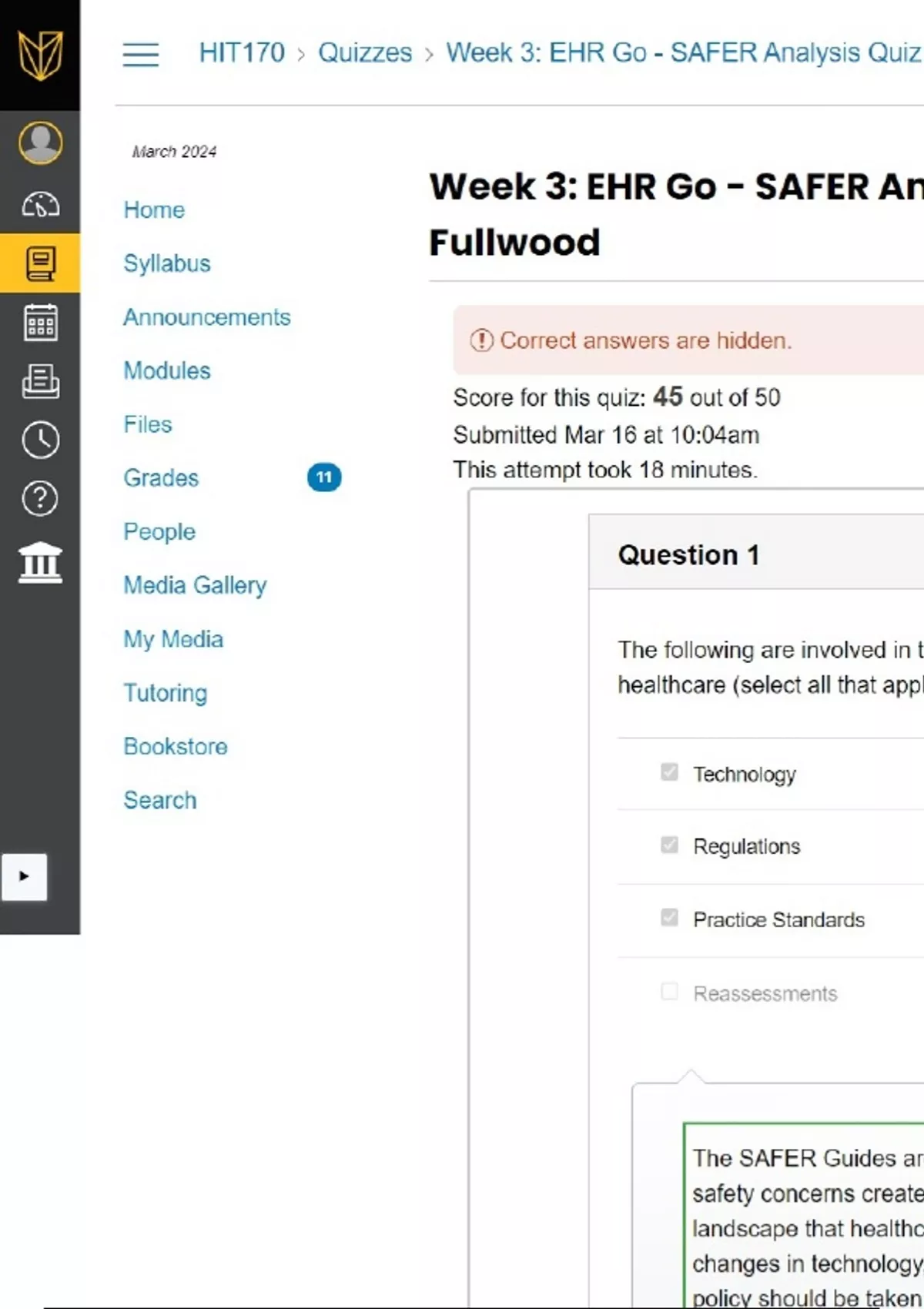Open Modules in course navigation
The image size is (924, 1309).
click(167, 371)
